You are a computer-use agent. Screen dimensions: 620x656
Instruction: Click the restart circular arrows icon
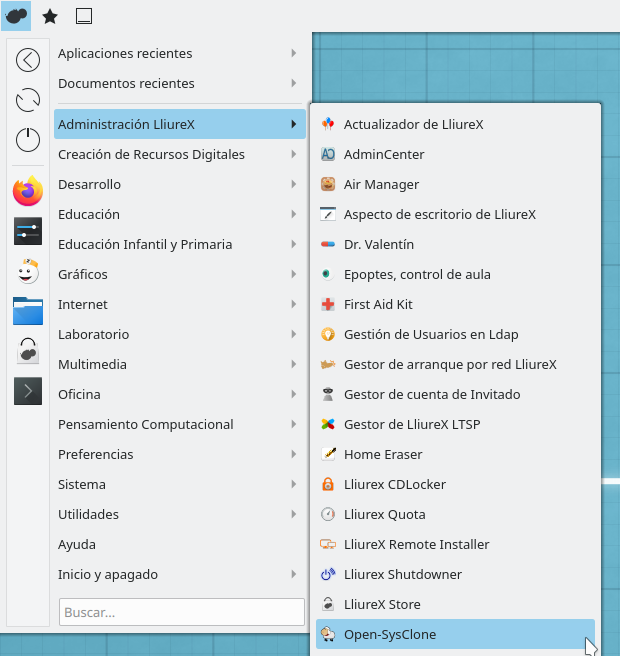coord(28,100)
